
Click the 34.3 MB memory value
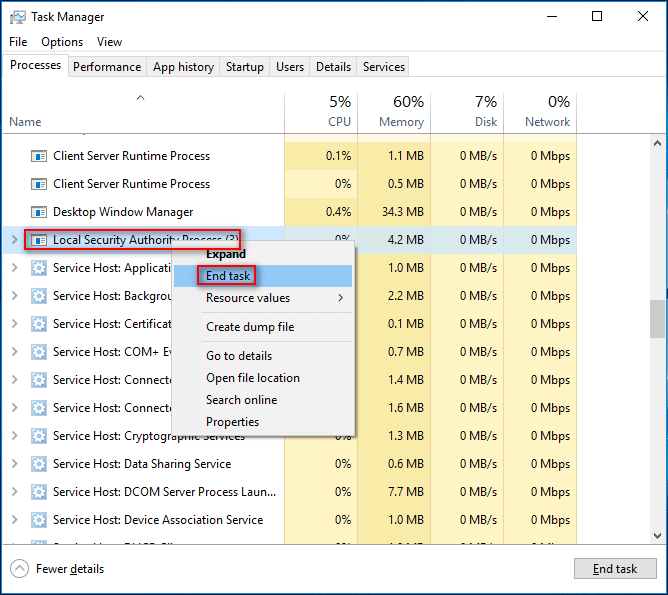(403, 212)
